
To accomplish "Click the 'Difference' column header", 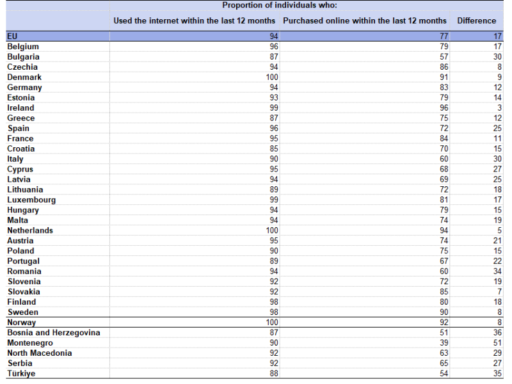I will [476, 21].
